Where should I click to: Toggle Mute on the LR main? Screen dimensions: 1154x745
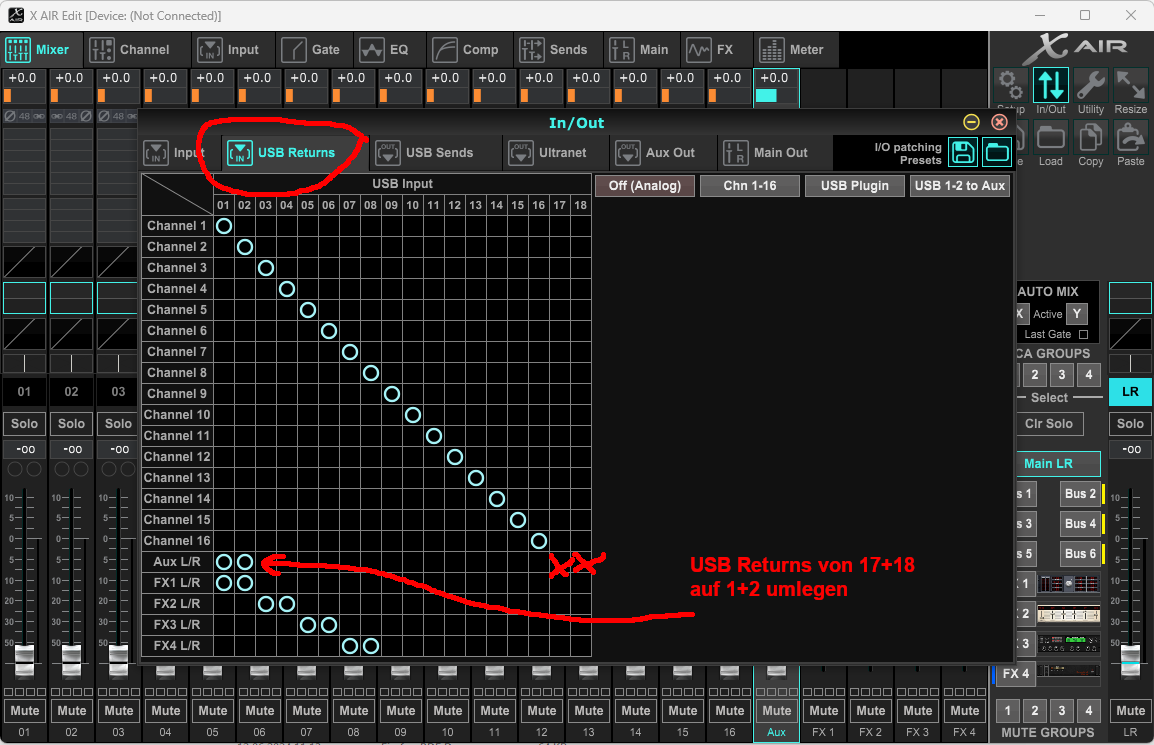(1130, 710)
